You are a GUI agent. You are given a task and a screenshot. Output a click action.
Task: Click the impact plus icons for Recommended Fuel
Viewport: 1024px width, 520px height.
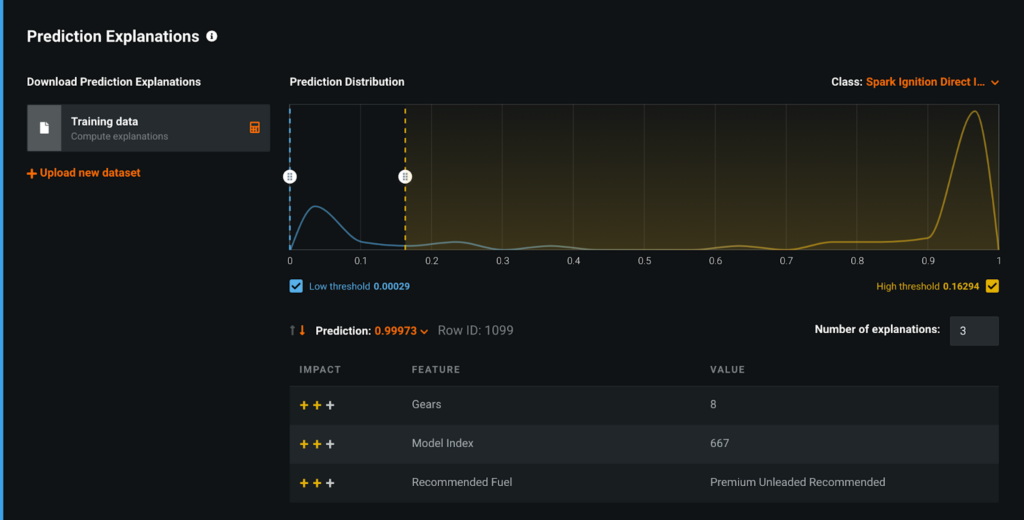point(317,483)
